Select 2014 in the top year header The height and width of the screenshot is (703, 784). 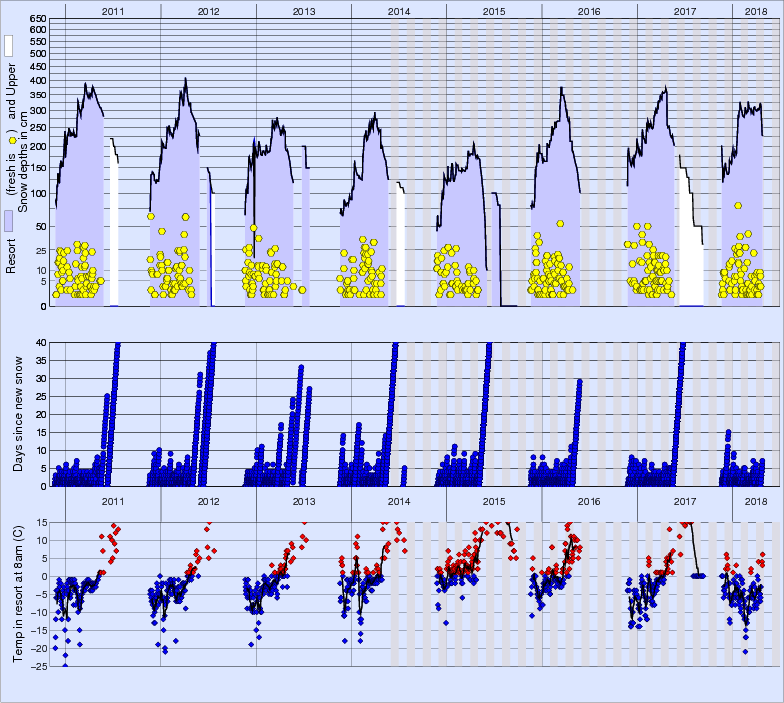(398, 10)
